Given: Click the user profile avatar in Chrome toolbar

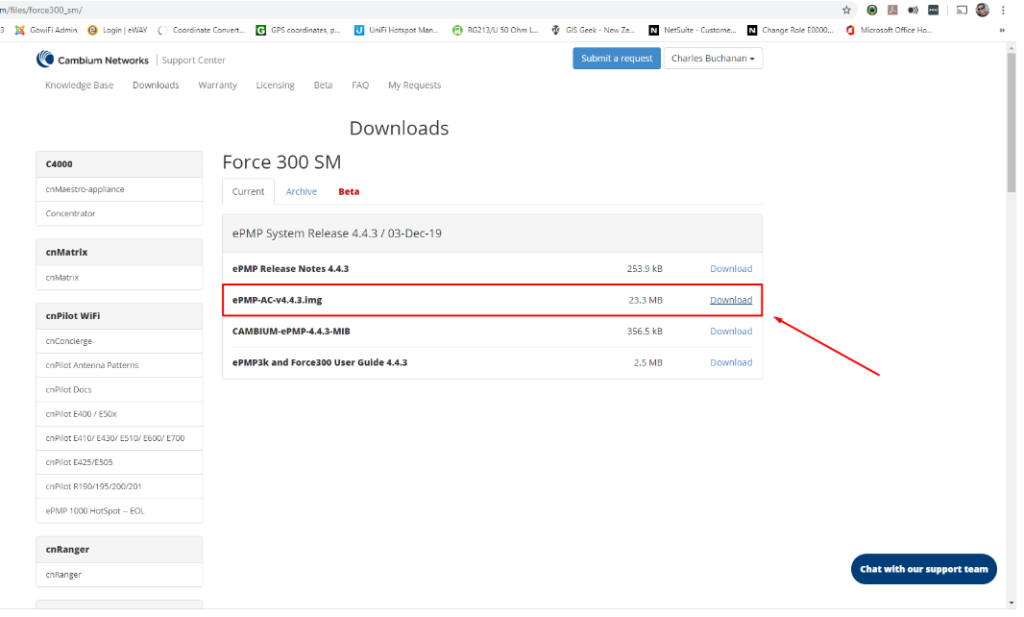Looking at the screenshot, I should tap(982, 10).
